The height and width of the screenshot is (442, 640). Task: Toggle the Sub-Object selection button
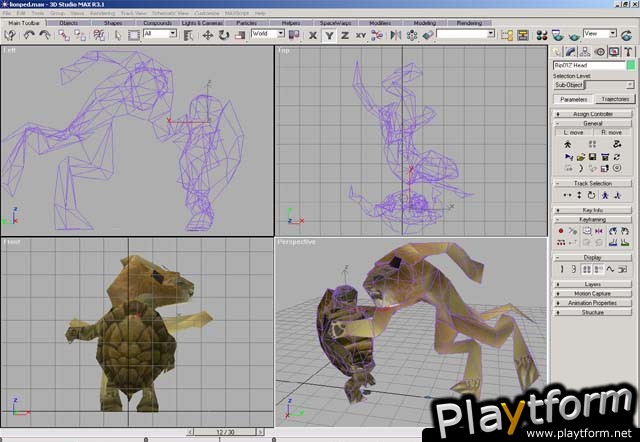click(569, 85)
